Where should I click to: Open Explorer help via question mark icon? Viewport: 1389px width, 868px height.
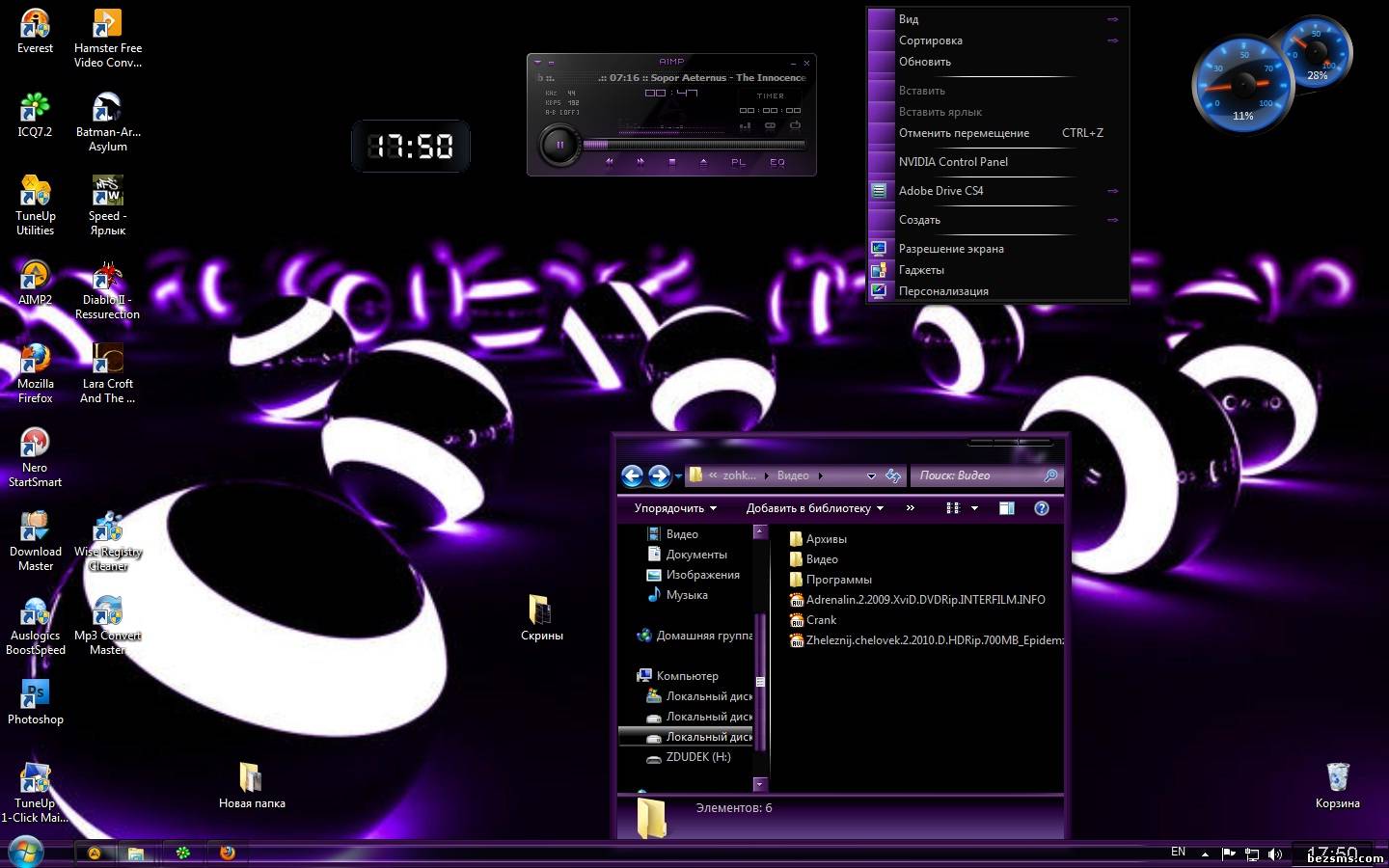click(x=1042, y=508)
